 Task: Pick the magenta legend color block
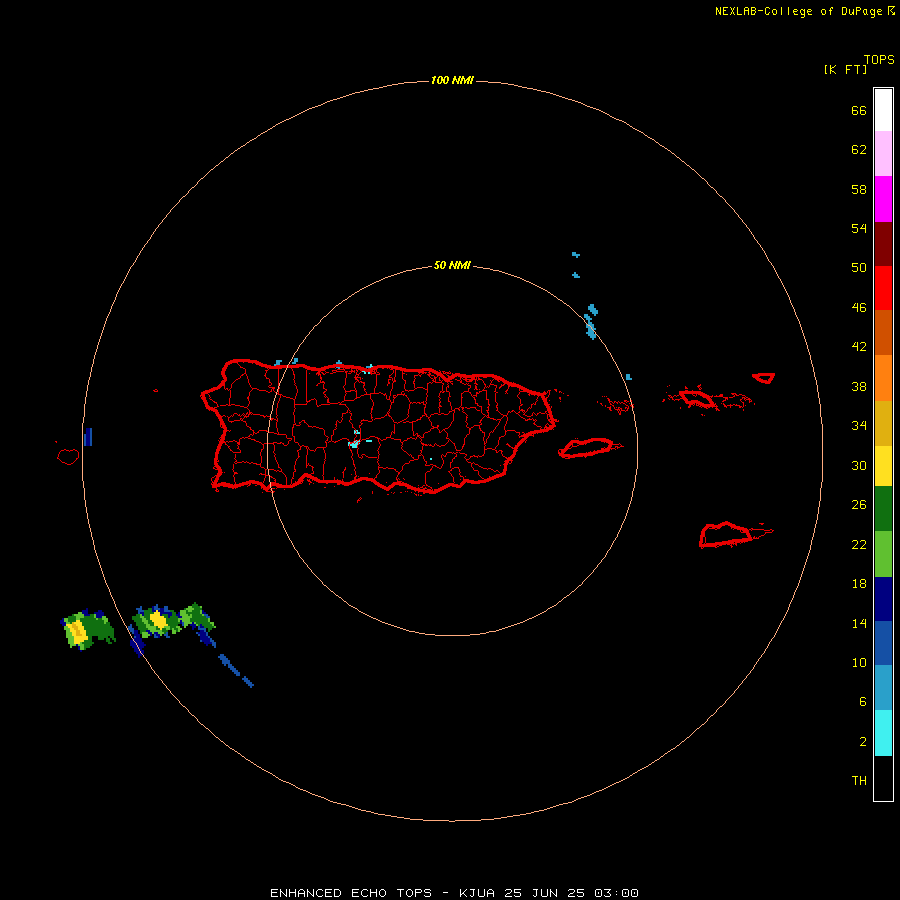[x=883, y=199]
